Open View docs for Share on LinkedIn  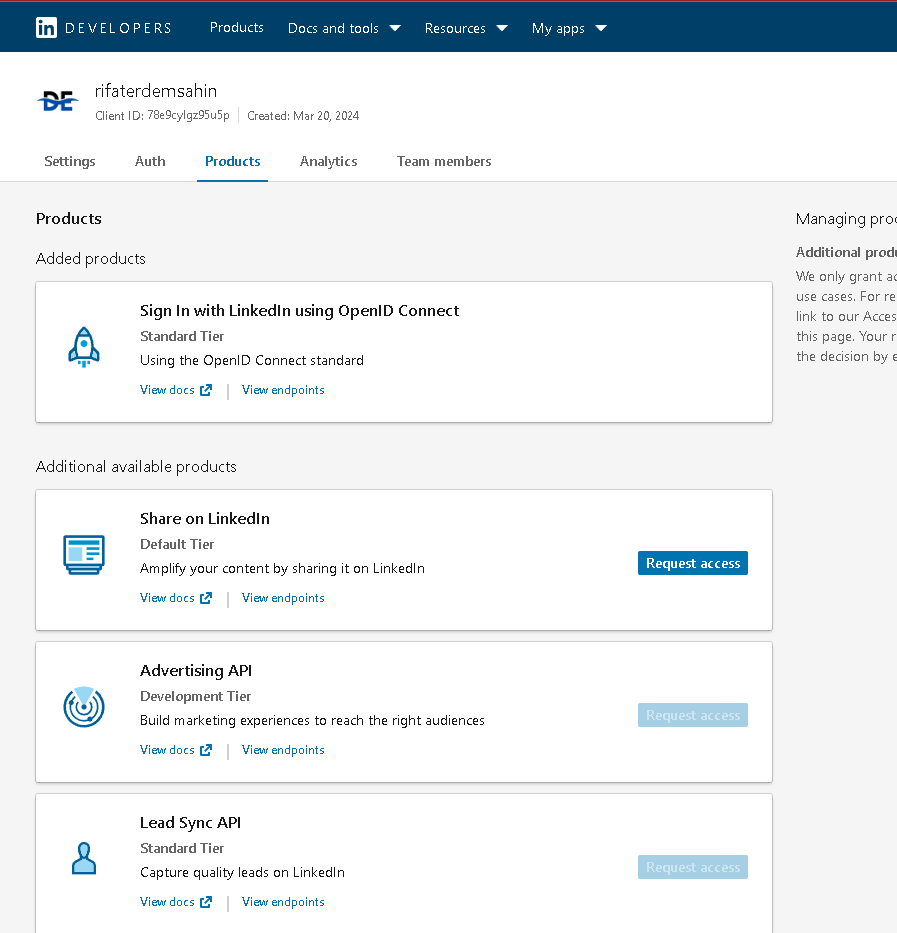pos(176,598)
